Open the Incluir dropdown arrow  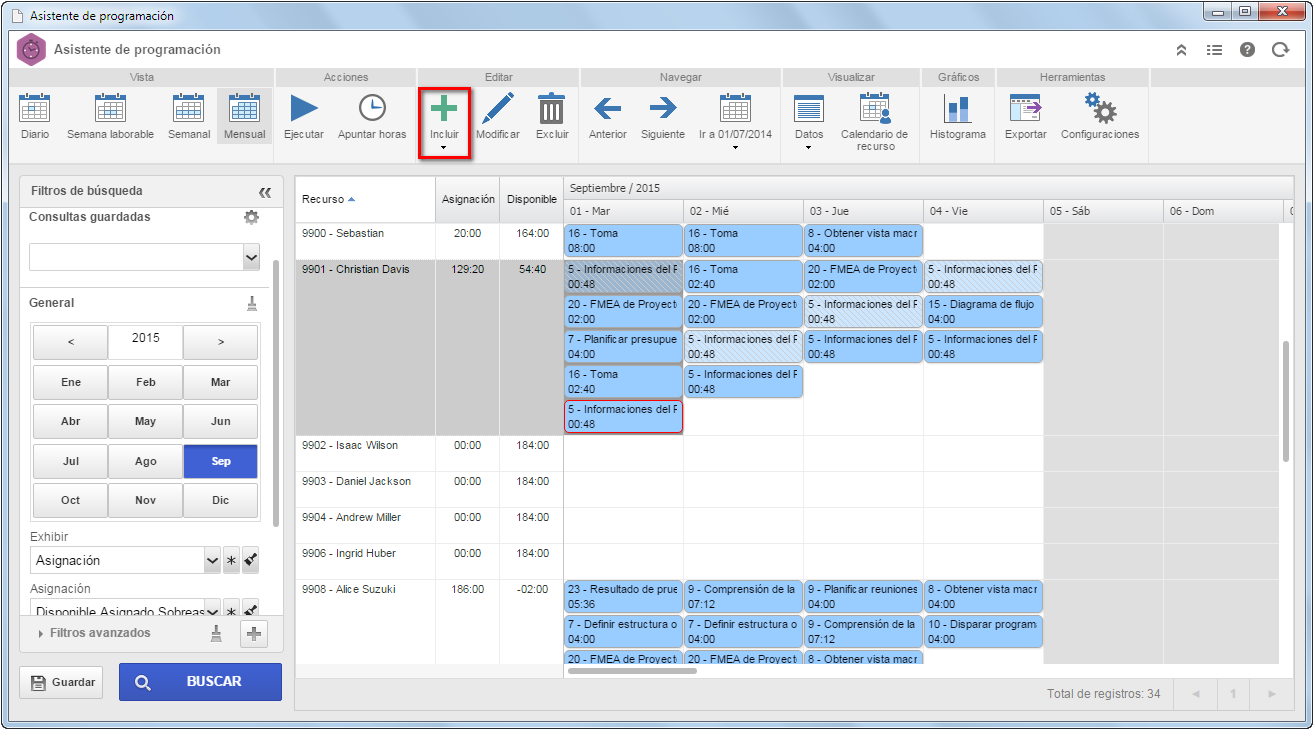[443, 147]
